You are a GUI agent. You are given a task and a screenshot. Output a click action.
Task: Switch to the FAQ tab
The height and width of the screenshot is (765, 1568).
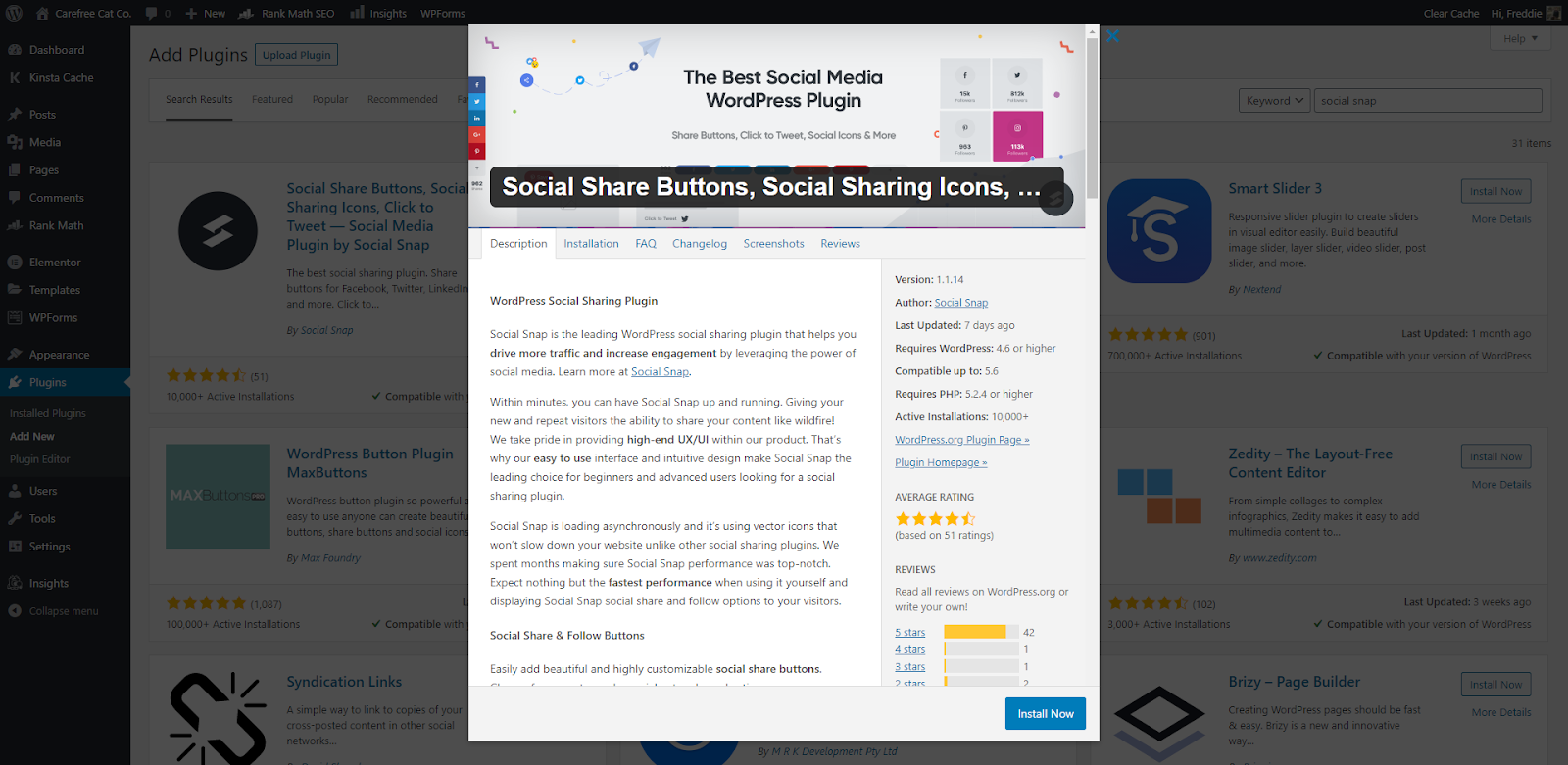(x=646, y=244)
